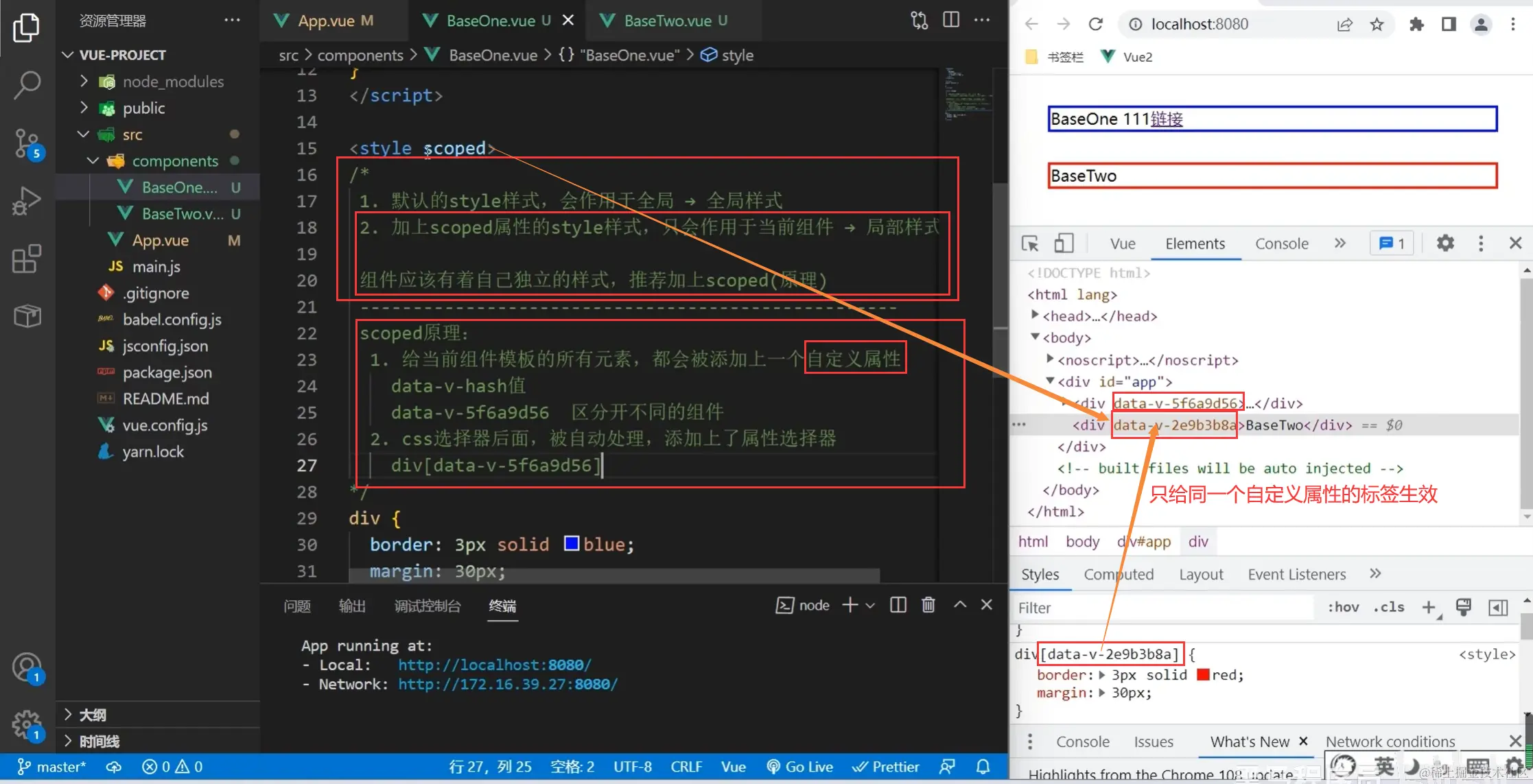Add a new style rule
The height and width of the screenshot is (784, 1533).
(1429, 607)
